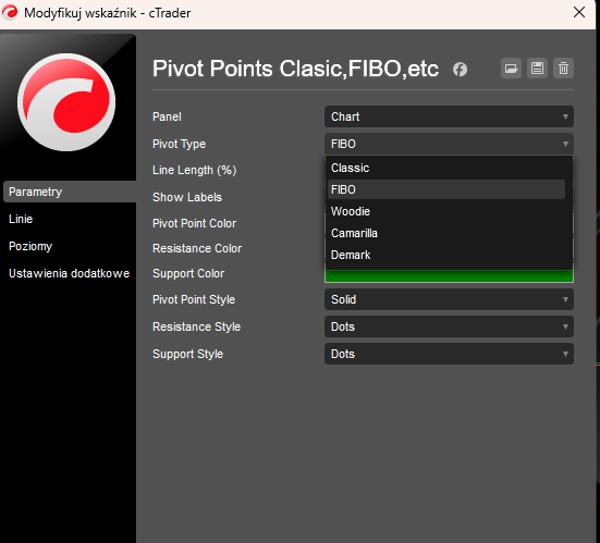Open the Support Style dropdown
The image size is (600, 543).
click(449, 354)
